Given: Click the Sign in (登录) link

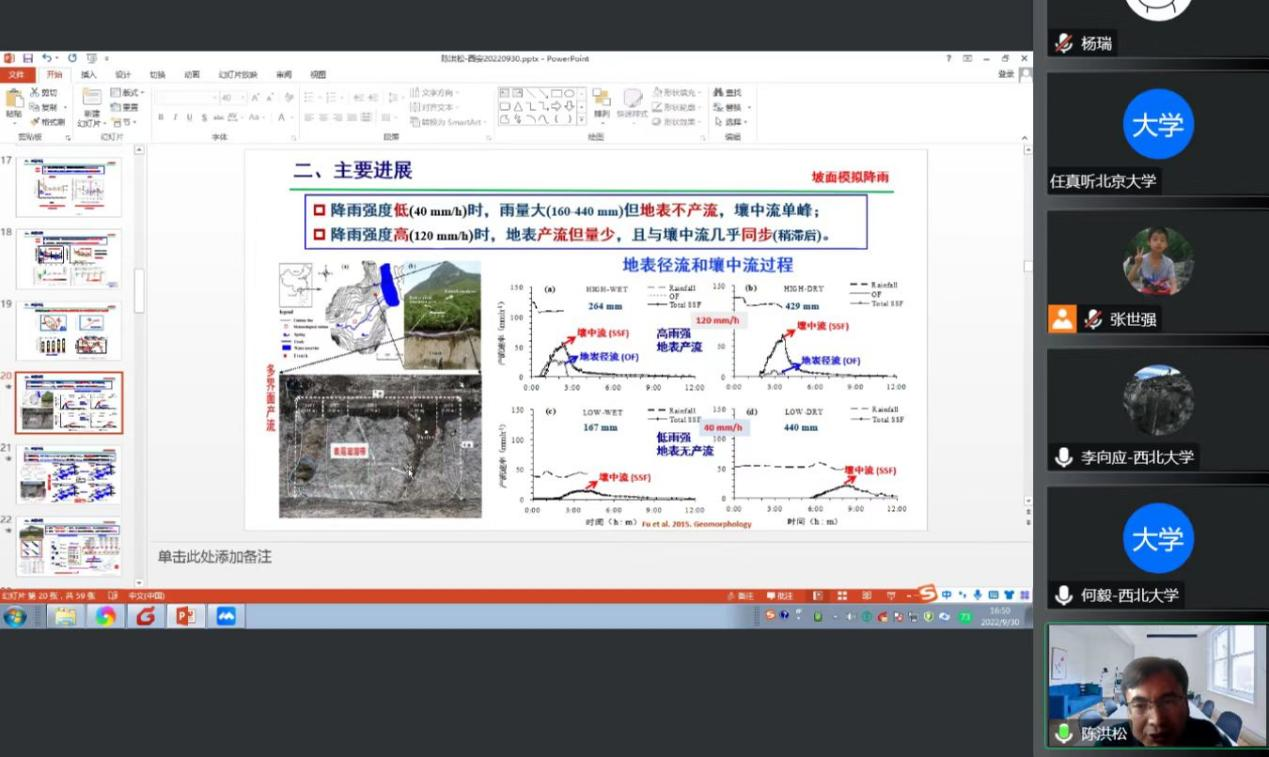Looking at the screenshot, I should (x=1005, y=74).
